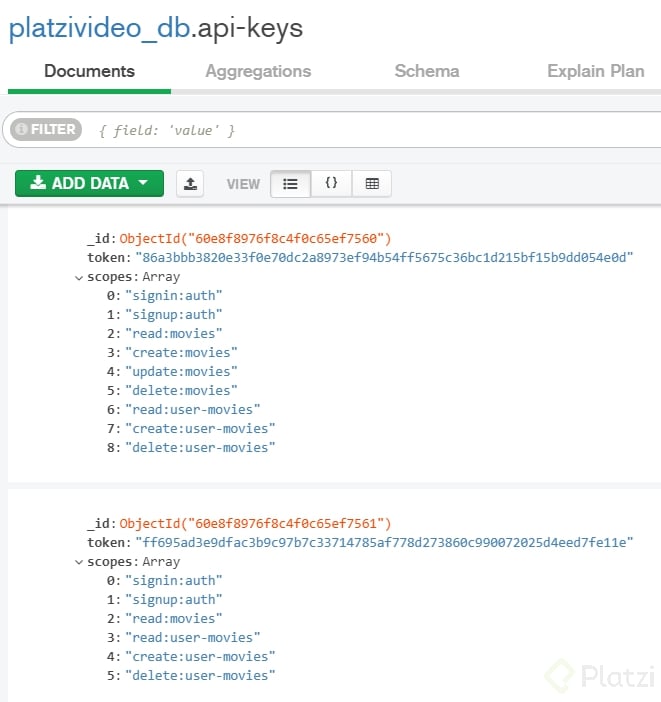Collapse scopes array in first document

(x=80, y=277)
